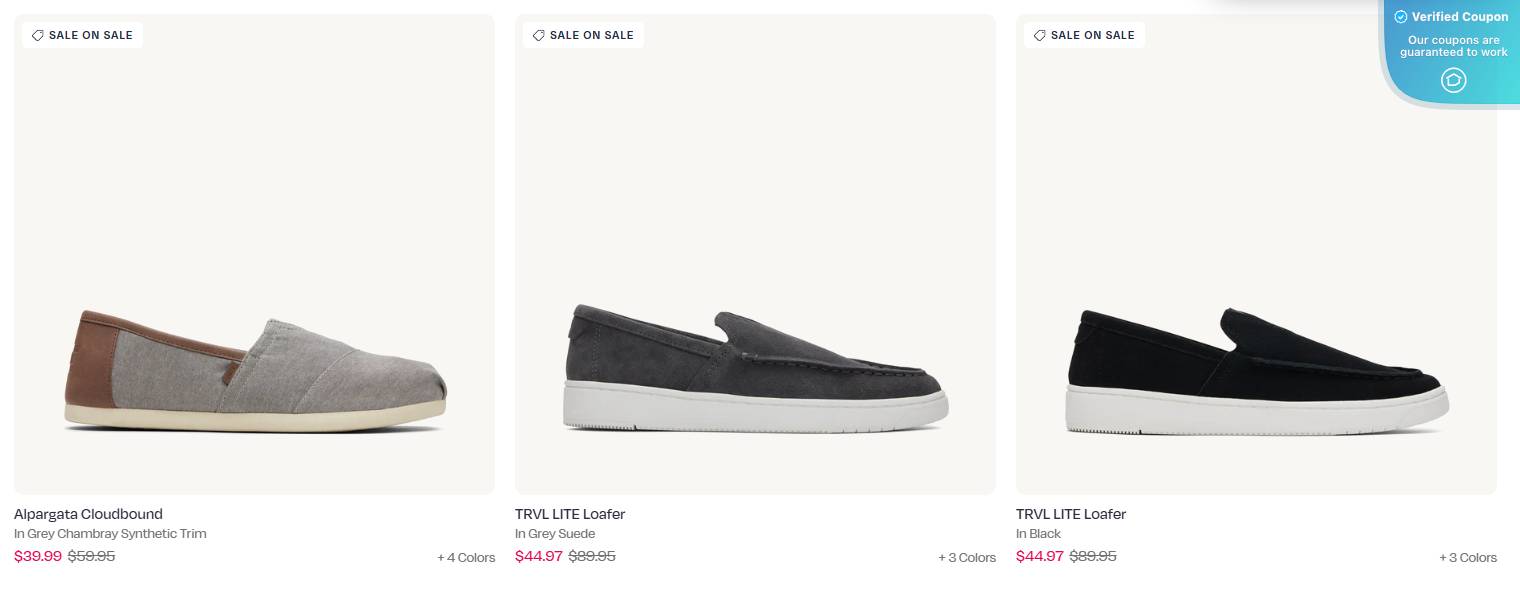Viewport: 1520px width, 591px height.
Task: Click the grey suede loafer product image
Action: coord(755,370)
